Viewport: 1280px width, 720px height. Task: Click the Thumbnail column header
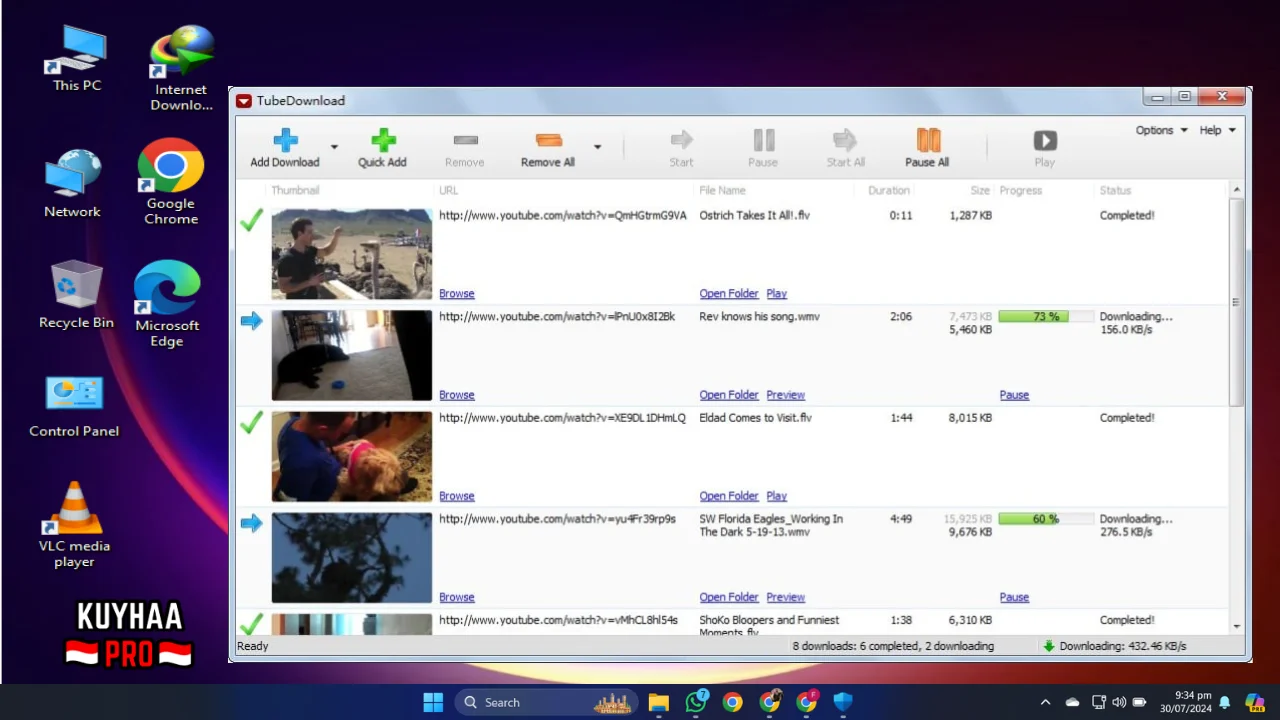[x=295, y=190]
